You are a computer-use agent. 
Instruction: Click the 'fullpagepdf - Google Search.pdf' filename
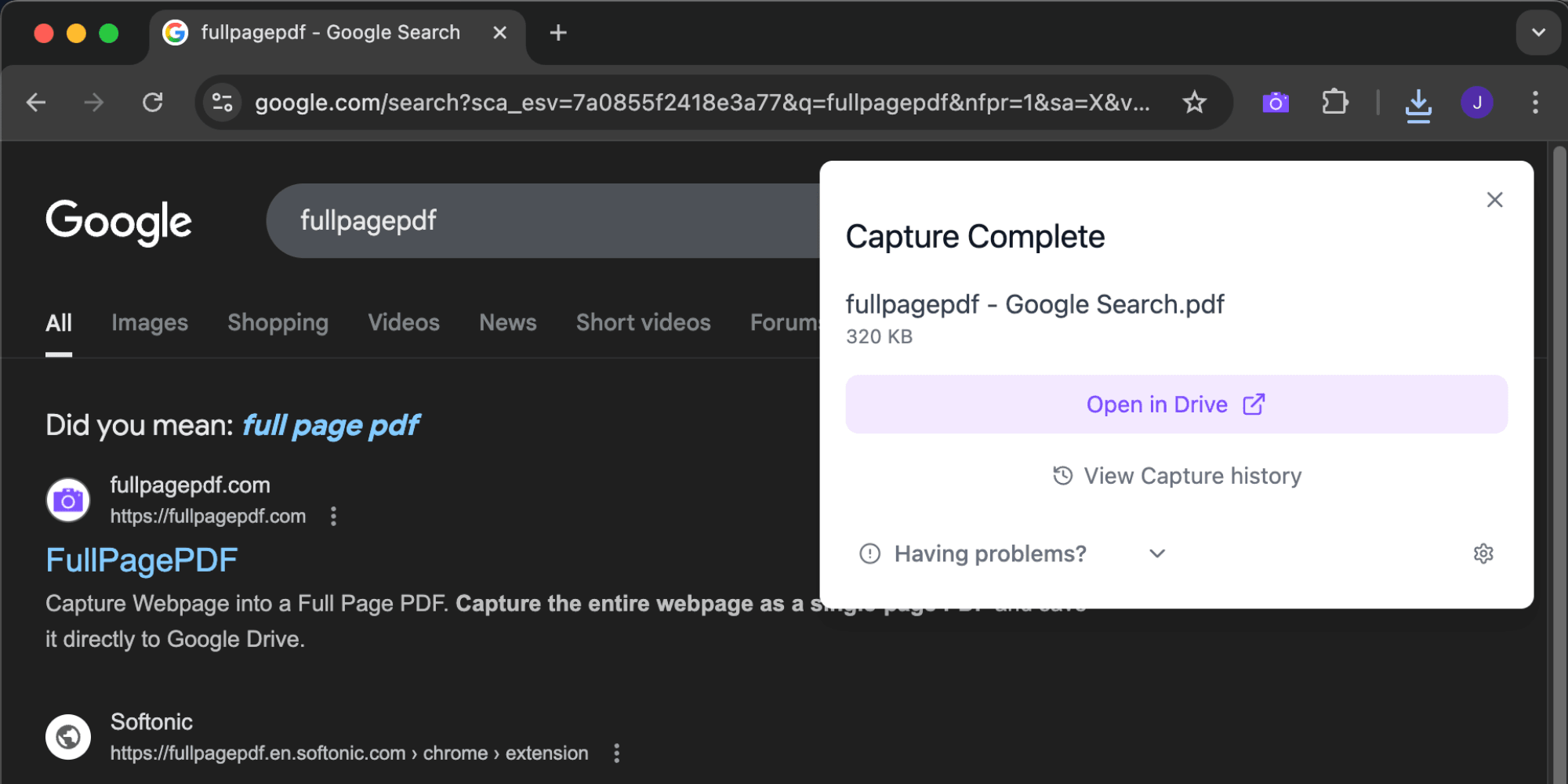(x=1035, y=304)
